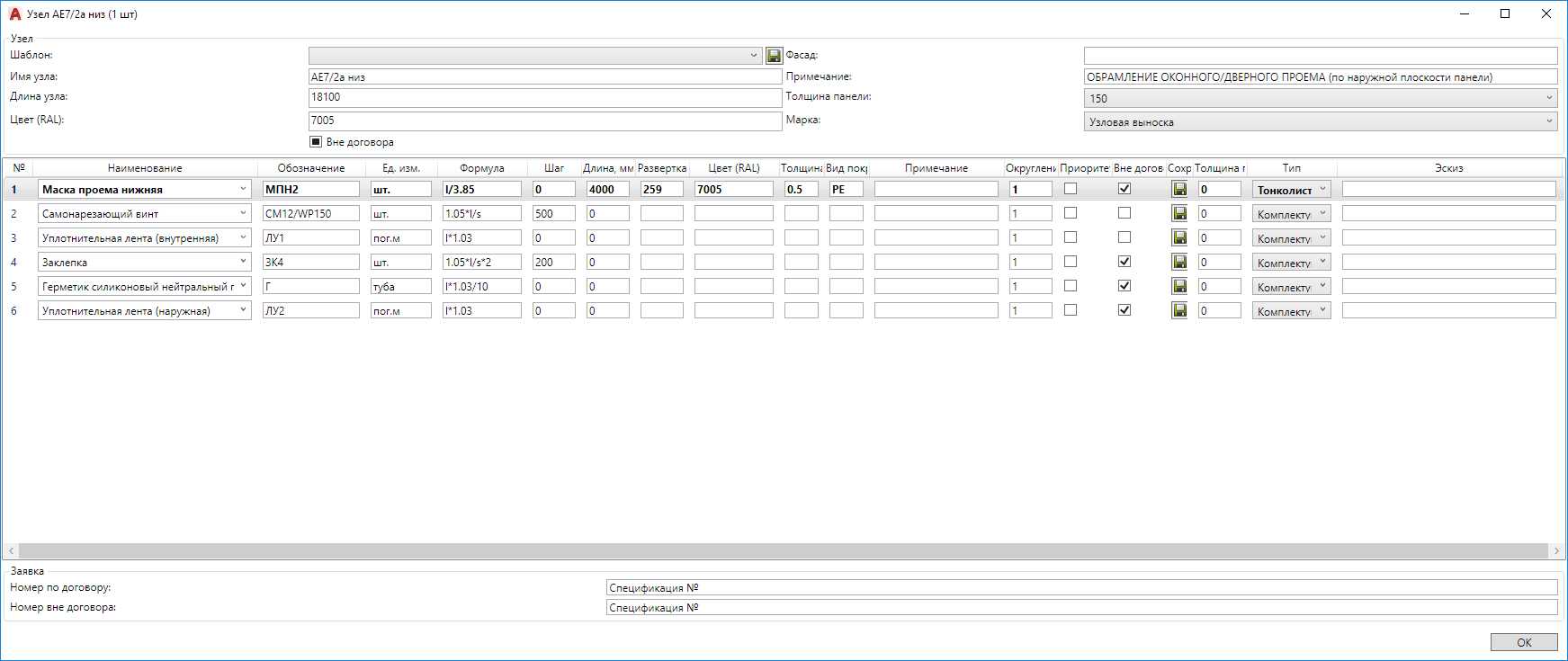
Task: Click the formula field l/3.85 in row 1
Action: coord(482,189)
